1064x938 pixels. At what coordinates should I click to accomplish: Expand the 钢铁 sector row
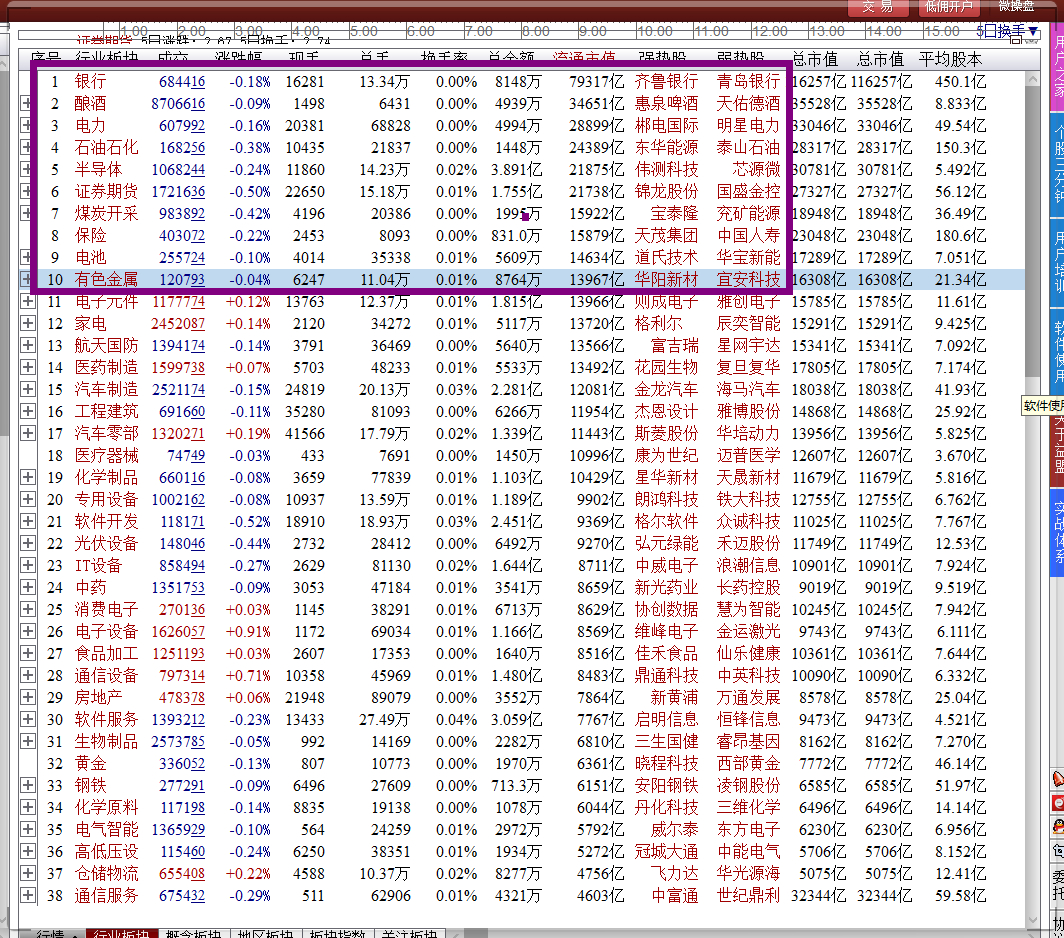(x=27, y=785)
